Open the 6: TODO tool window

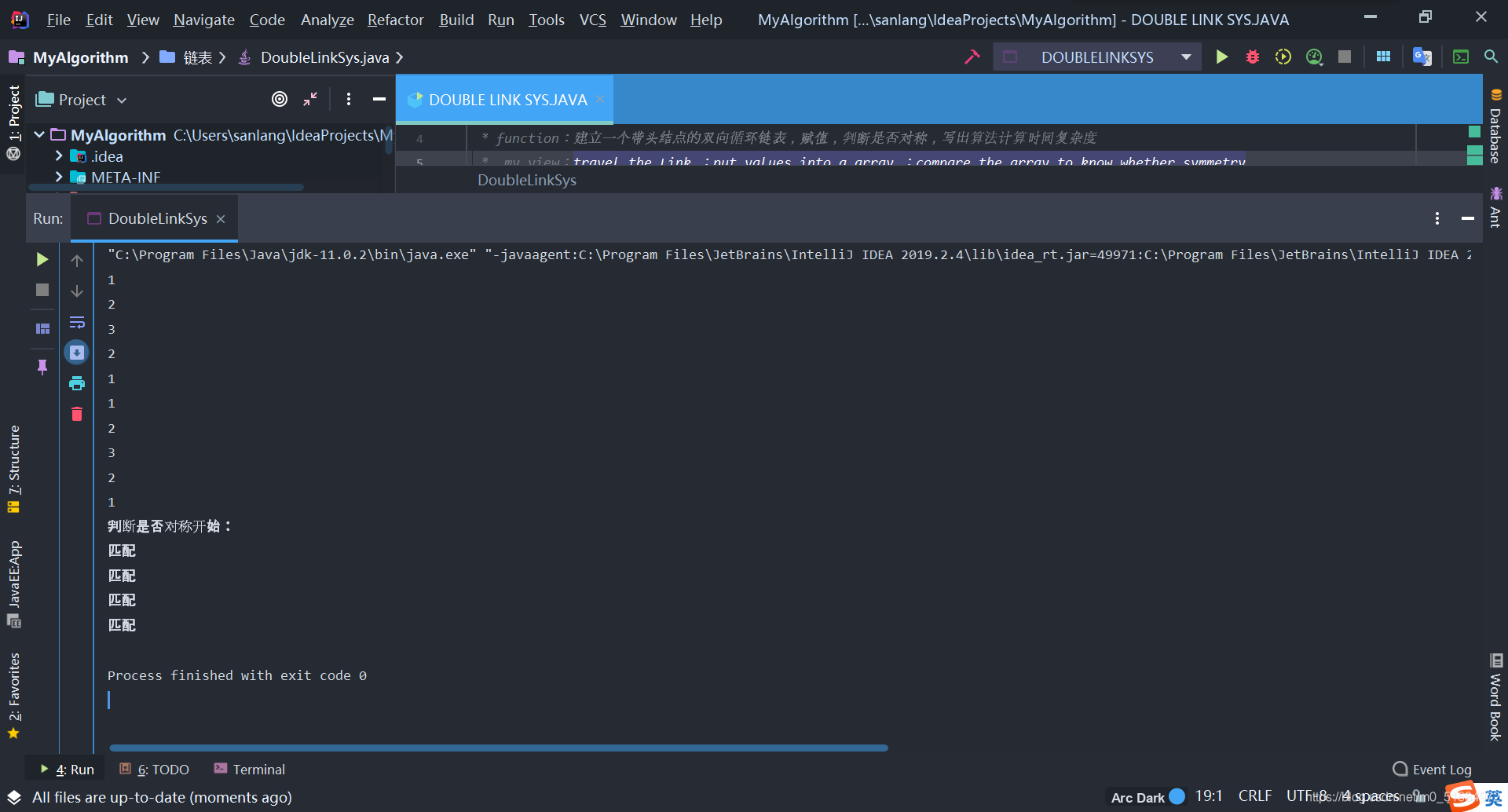155,770
